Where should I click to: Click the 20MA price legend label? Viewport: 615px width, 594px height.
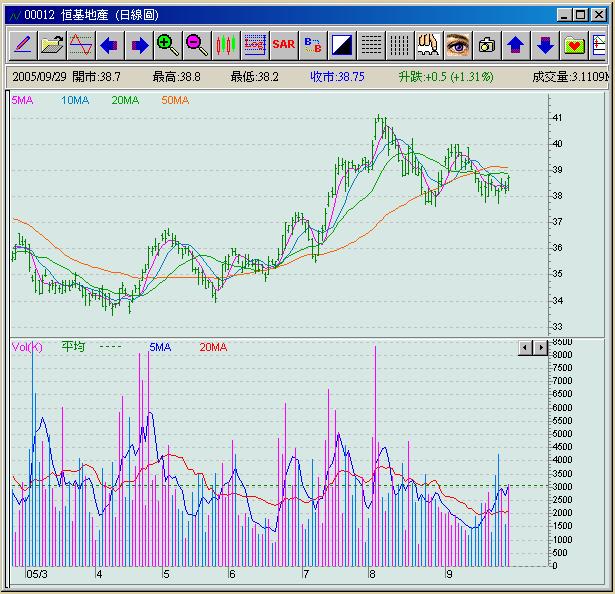pos(125,100)
